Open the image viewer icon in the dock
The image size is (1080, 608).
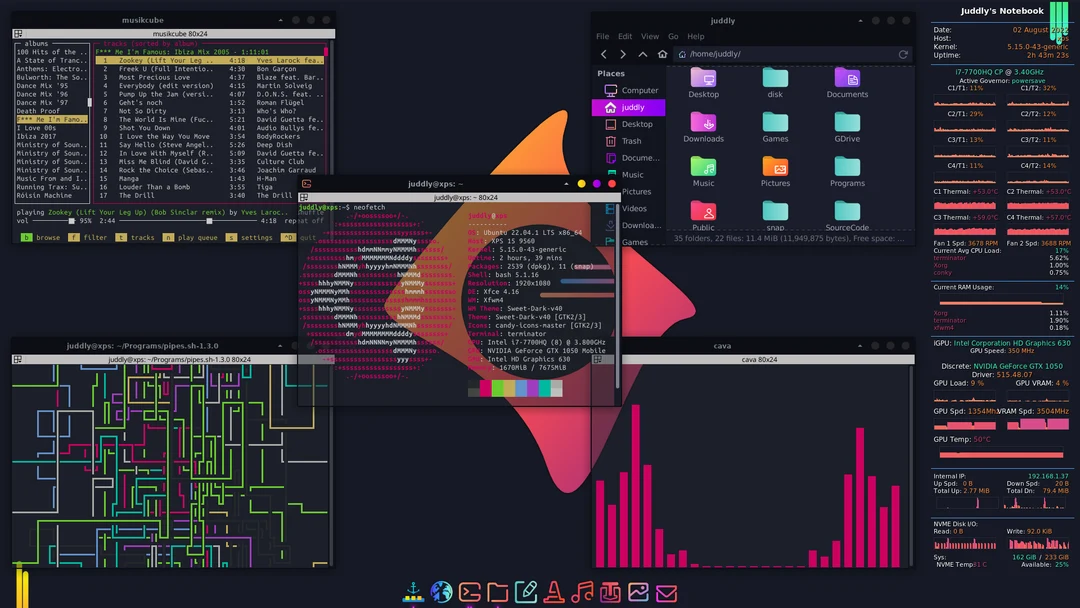(x=637, y=591)
